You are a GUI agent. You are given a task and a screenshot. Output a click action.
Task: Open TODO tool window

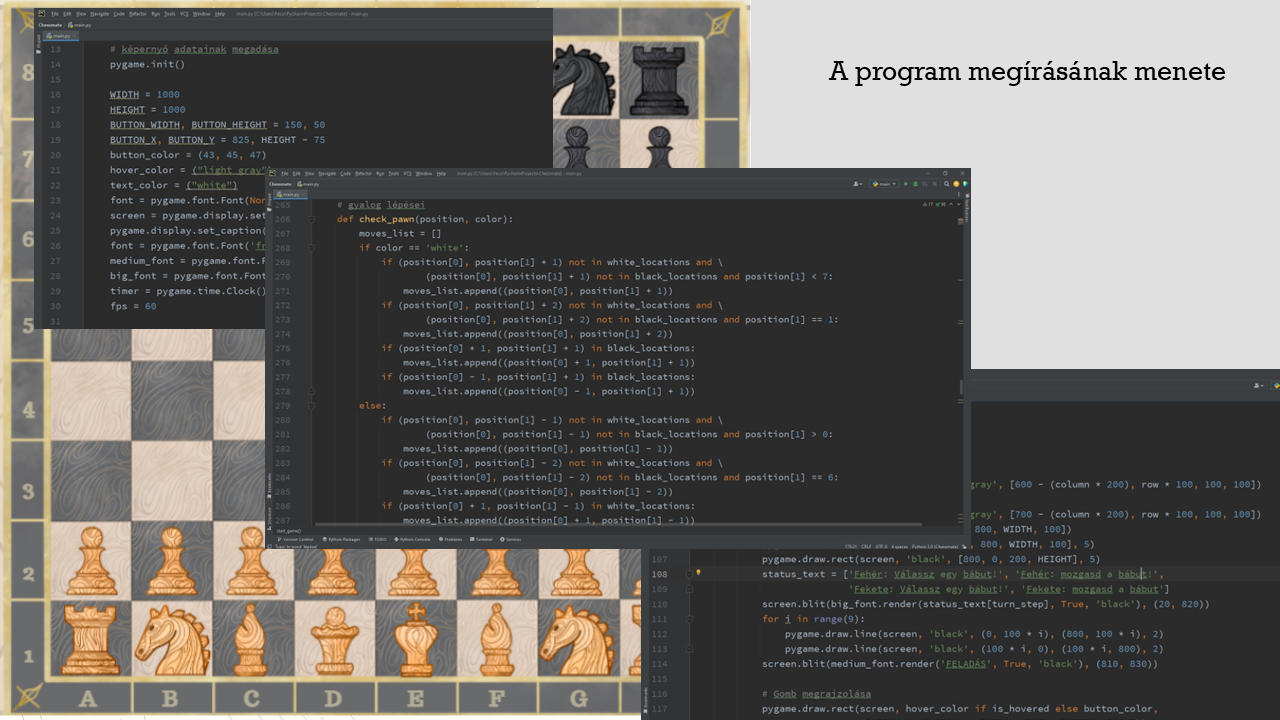tap(377, 539)
